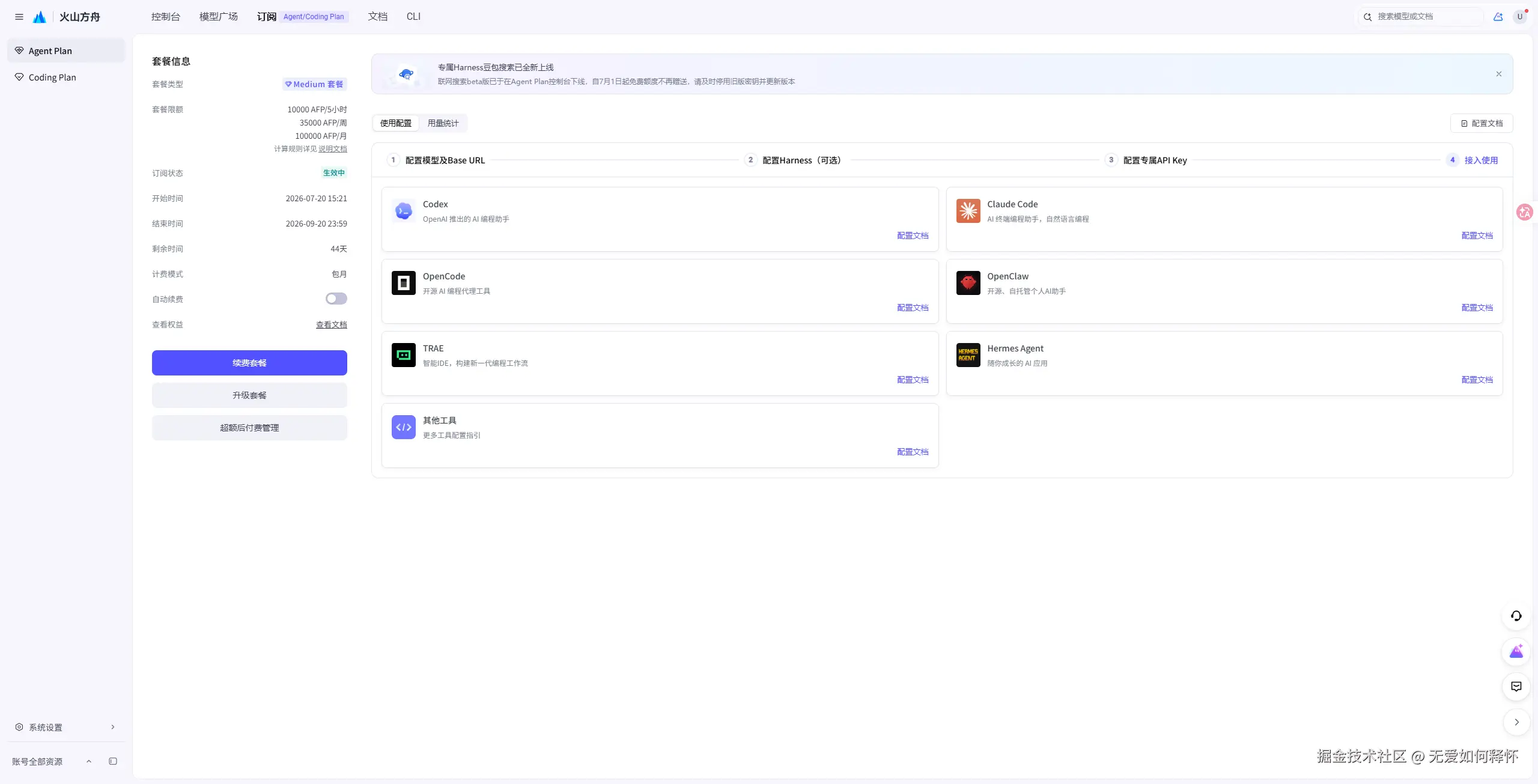Click the TRAE app icon

[404, 355]
